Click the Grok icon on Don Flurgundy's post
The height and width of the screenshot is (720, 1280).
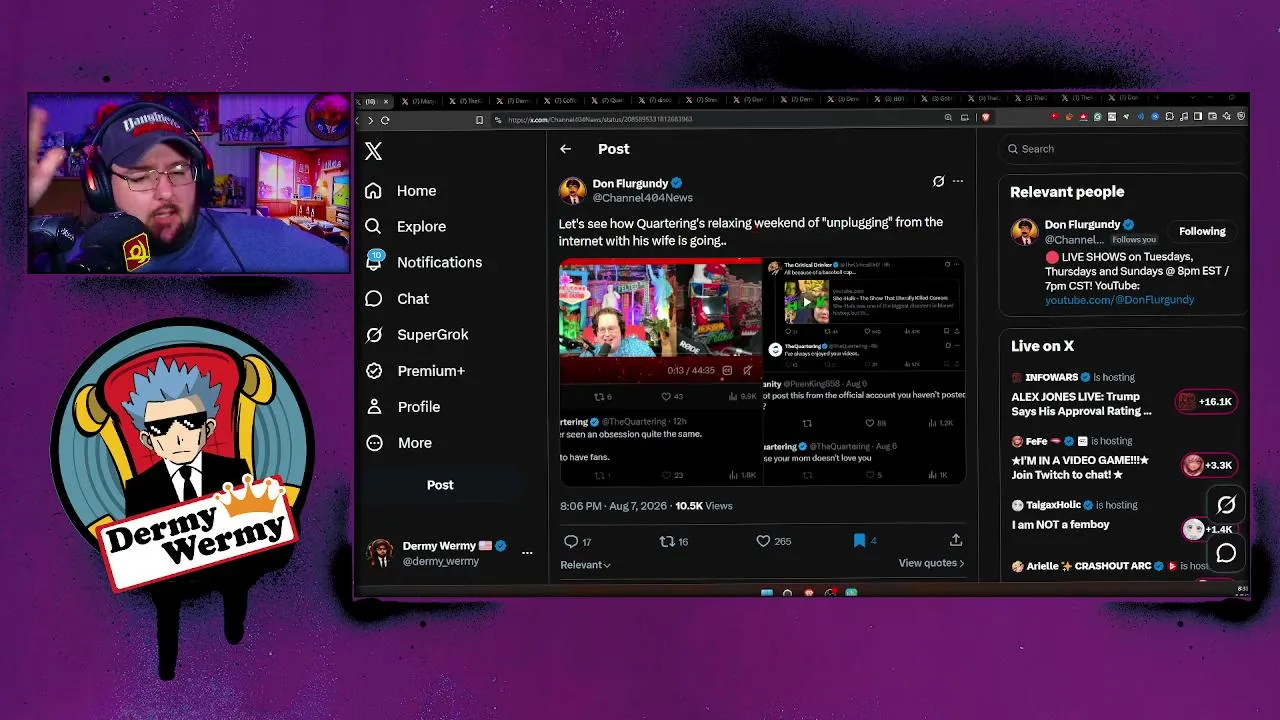click(938, 181)
